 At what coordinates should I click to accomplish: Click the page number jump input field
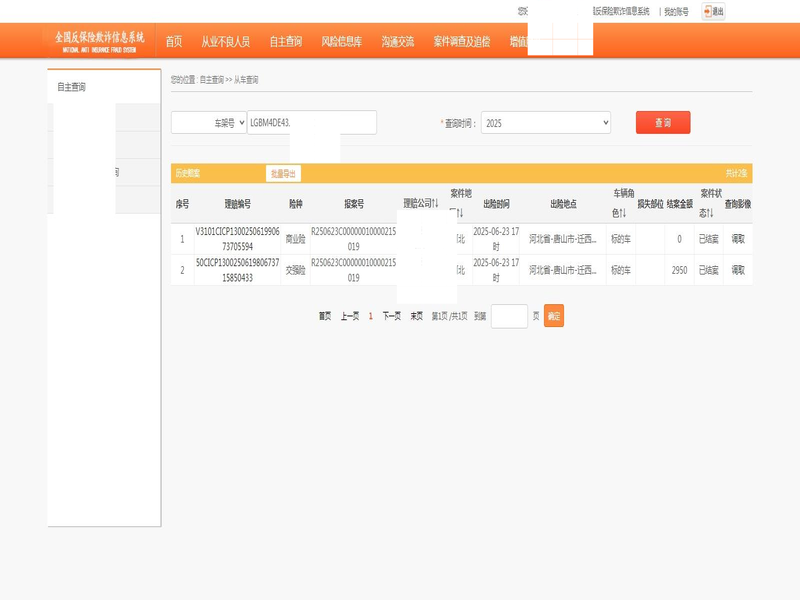tap(509, 316)
